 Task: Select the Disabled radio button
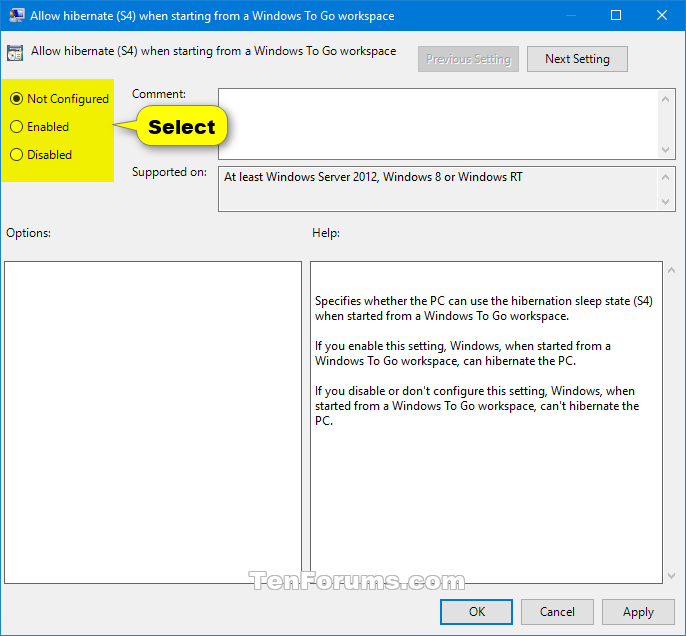coord(16,155)
